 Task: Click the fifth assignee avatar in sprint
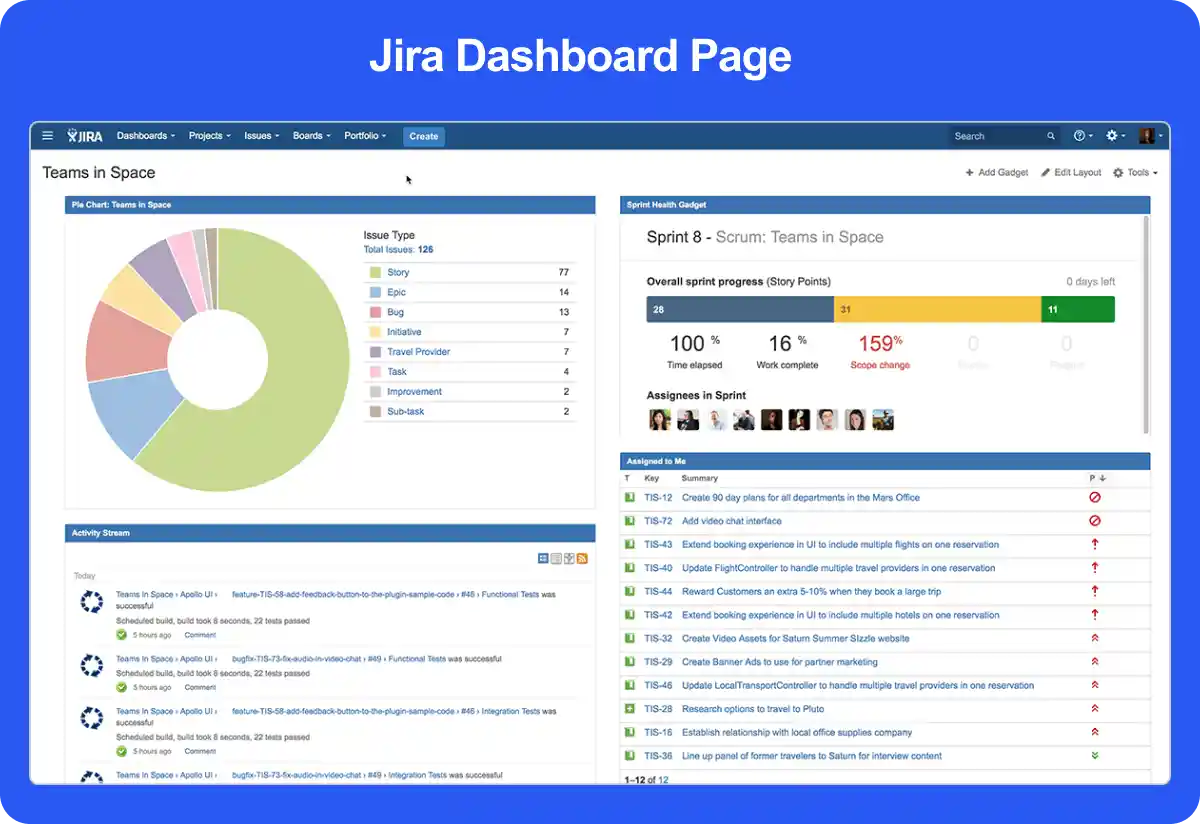click(x=771, y=420)
